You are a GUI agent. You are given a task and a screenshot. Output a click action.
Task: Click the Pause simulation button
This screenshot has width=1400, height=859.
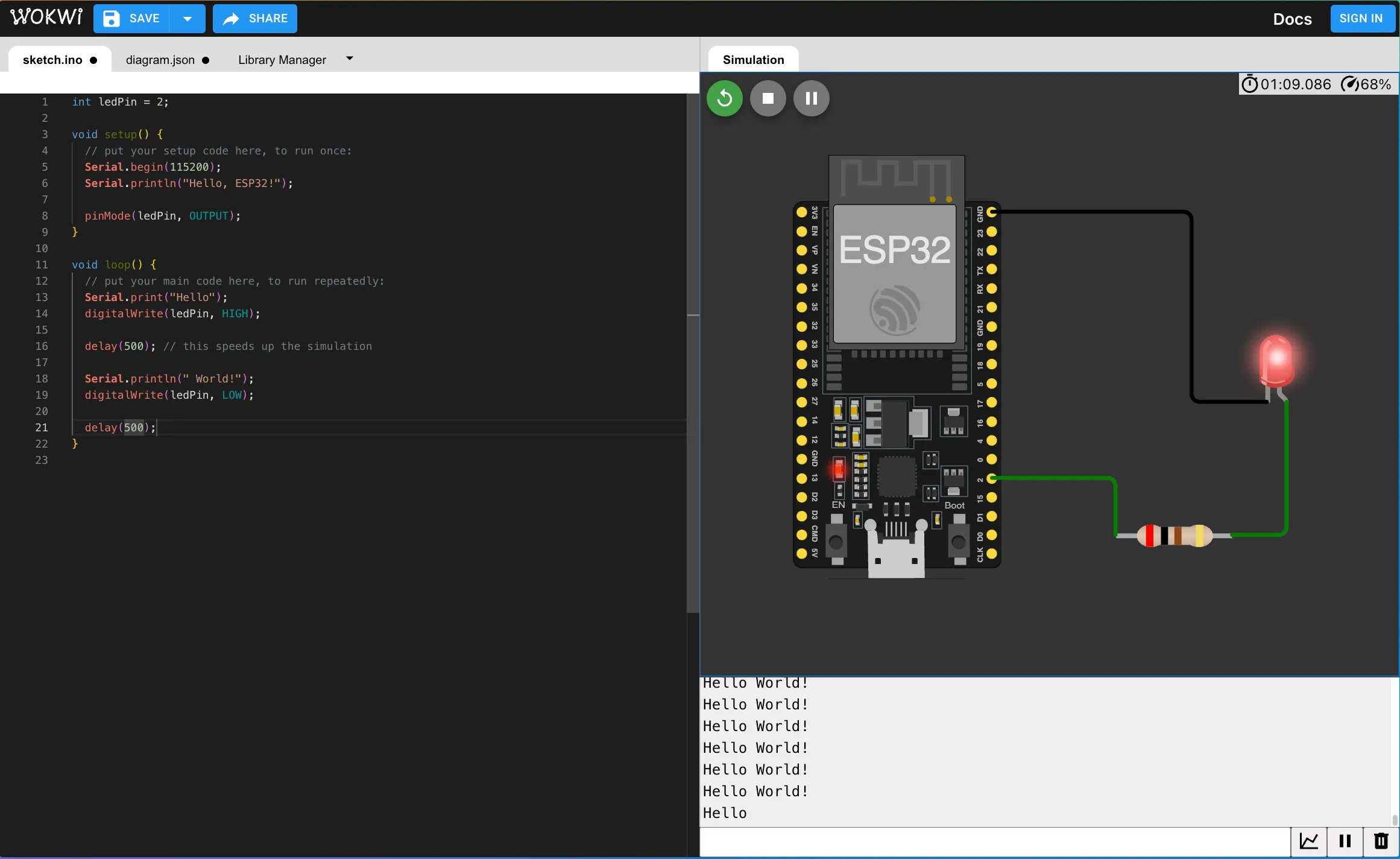point(811,98)
